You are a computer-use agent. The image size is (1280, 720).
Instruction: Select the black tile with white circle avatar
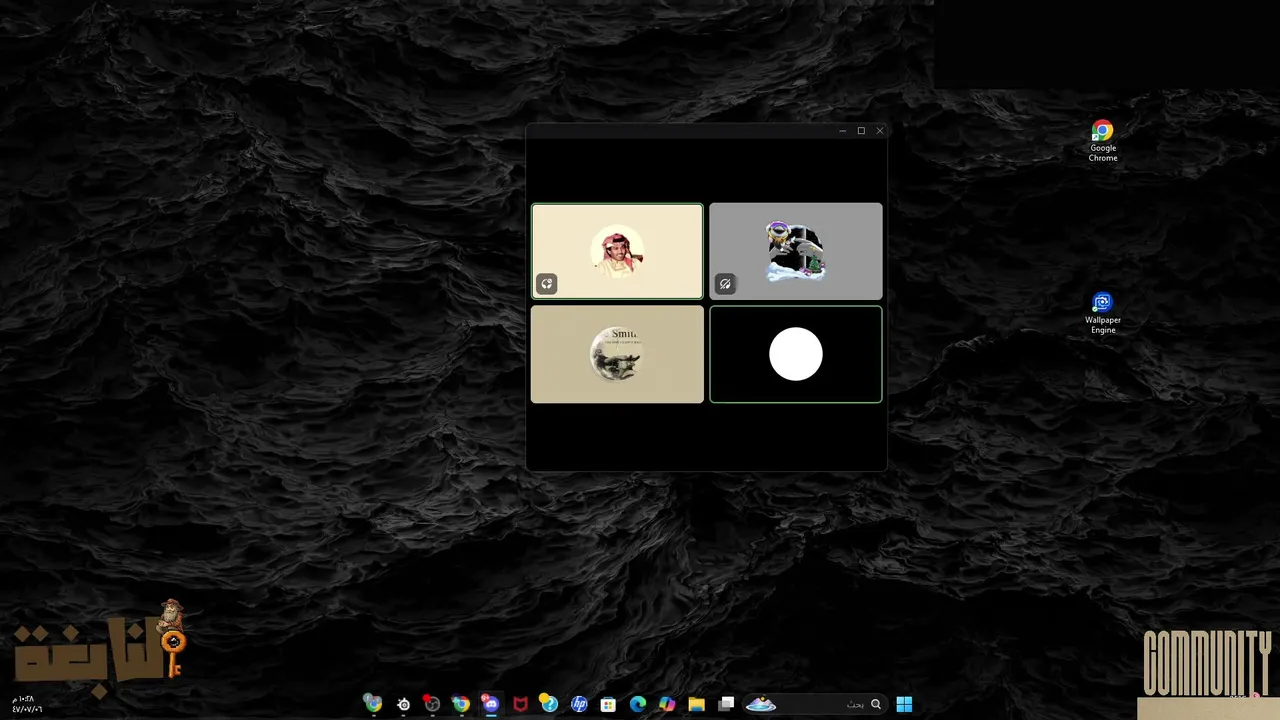796,355
